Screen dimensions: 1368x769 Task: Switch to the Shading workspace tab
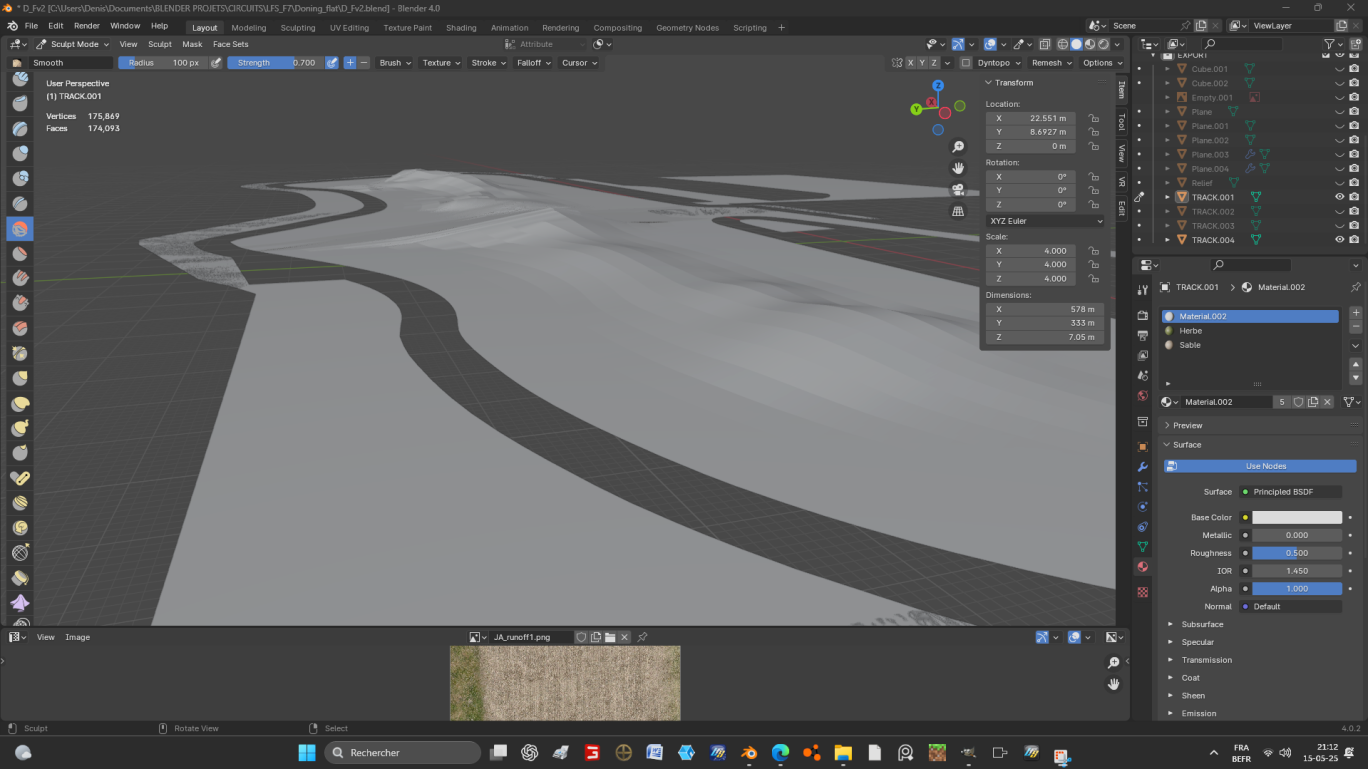[x=461, y=28]
